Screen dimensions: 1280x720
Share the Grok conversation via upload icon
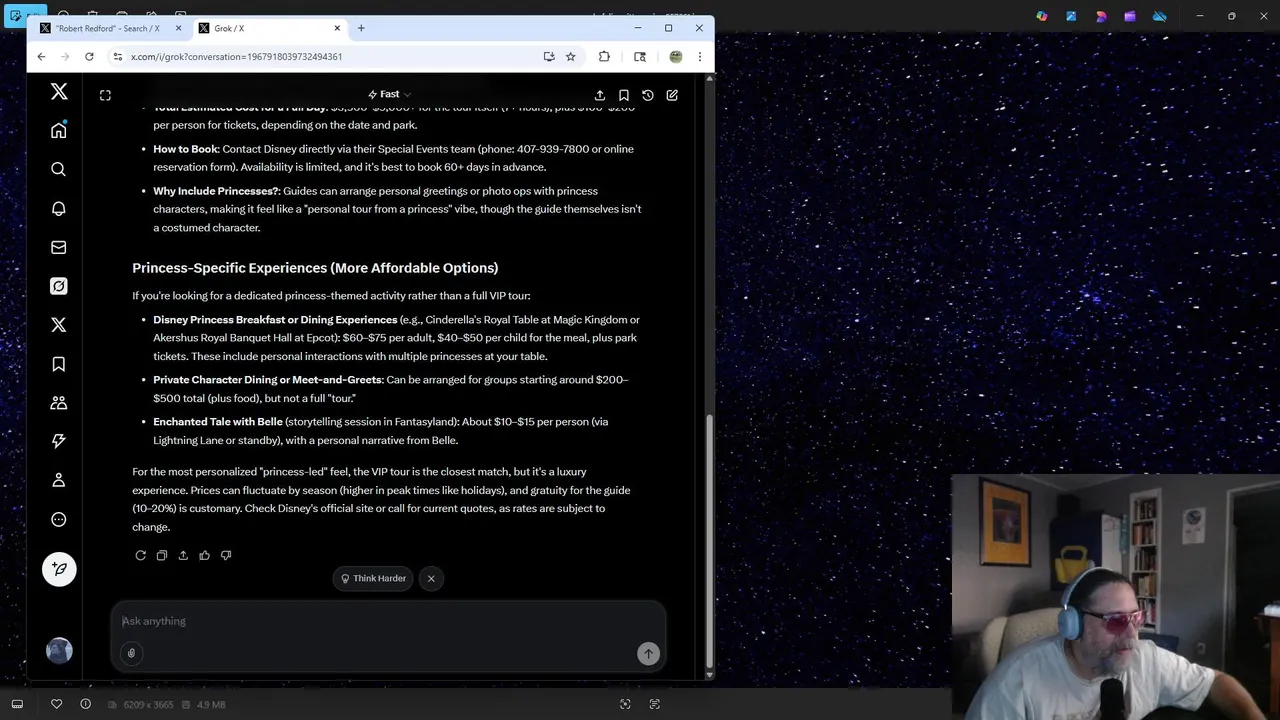[600, 95]
